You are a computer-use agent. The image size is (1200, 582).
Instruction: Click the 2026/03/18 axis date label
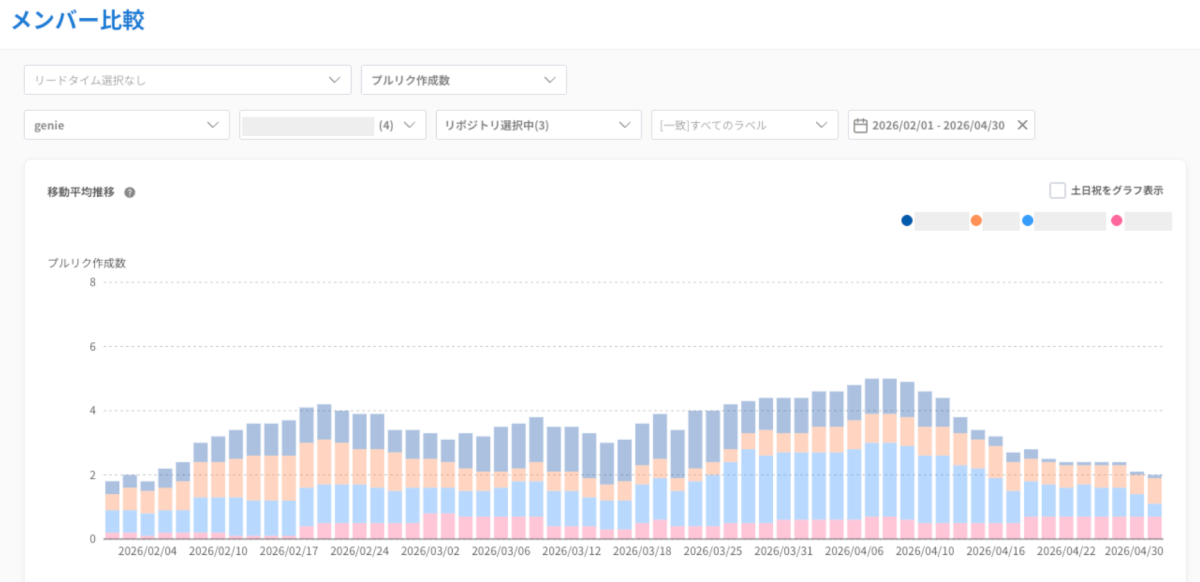pyautogui.click(x=643, y=551)
